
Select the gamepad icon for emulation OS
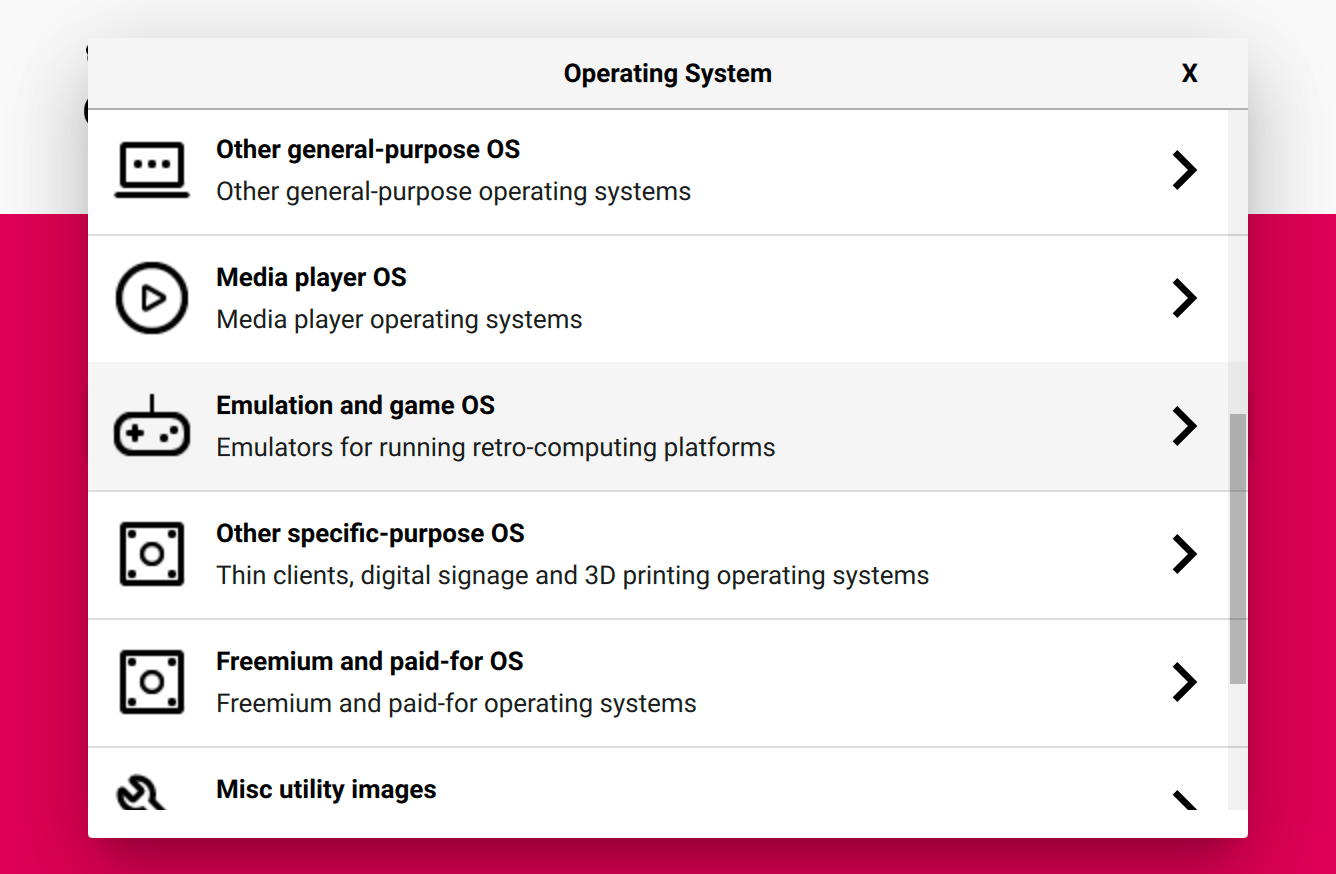[x=152, y=427]
